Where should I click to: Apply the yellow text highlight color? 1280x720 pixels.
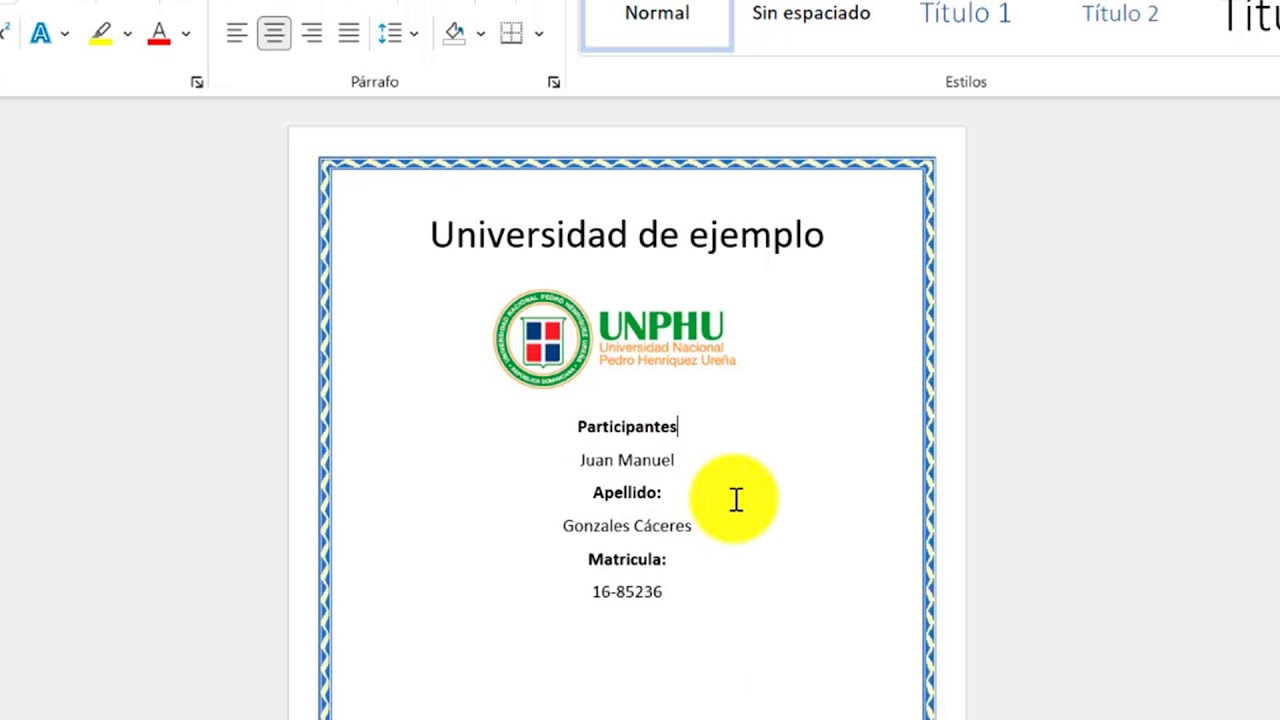click(x=101, y=33)
